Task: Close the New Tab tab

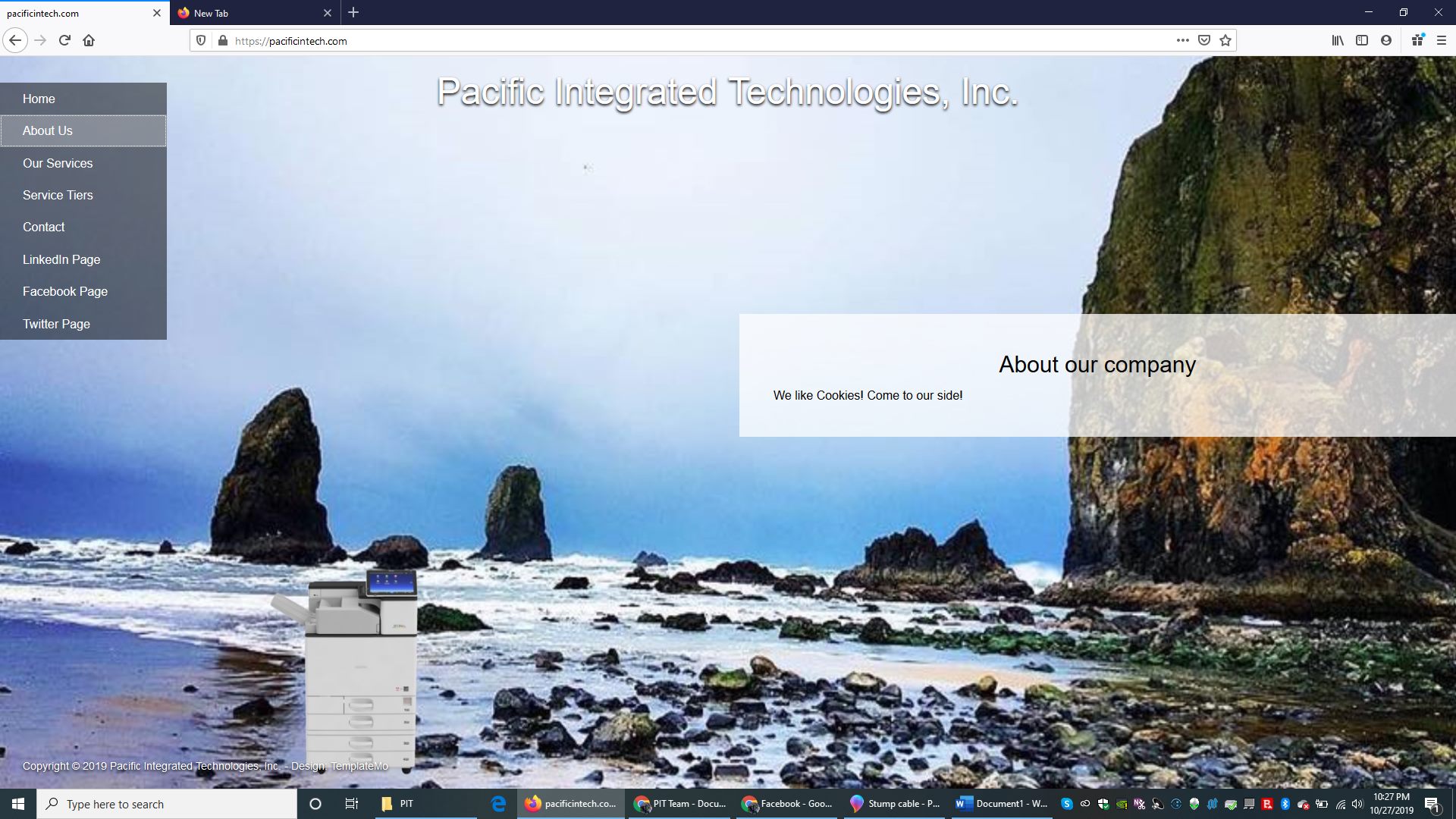Action: click(328, 13)
